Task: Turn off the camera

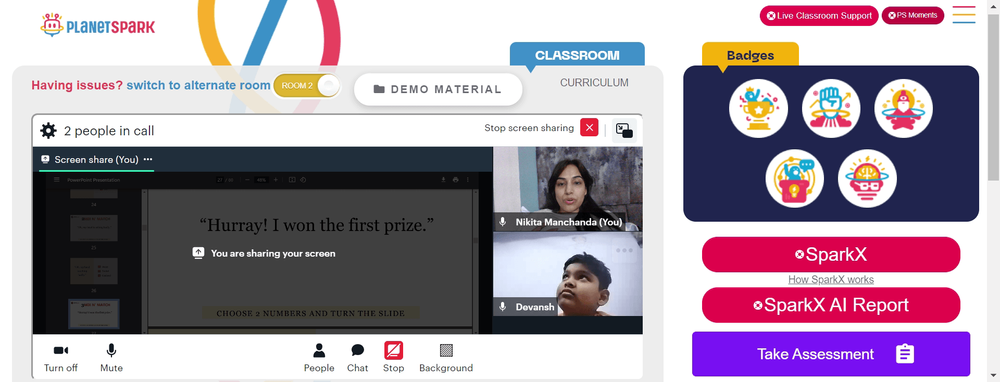Action: coord(61,358)
